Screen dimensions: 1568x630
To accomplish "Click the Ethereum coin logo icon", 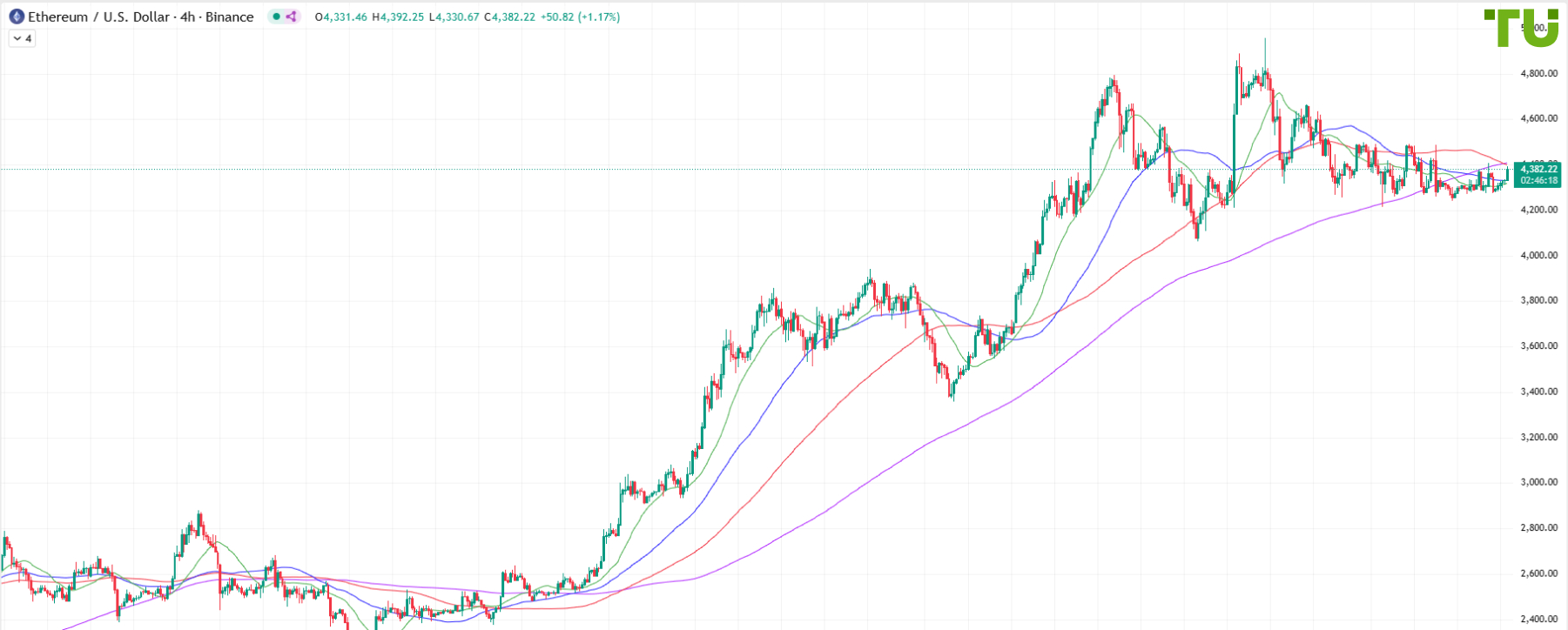I will [17, 17].
